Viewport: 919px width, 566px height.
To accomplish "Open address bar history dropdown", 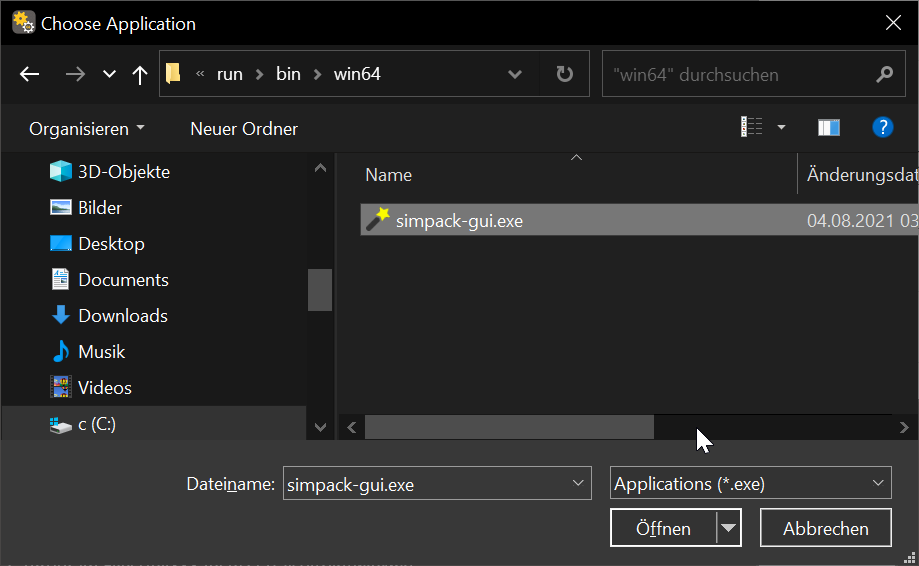I will click(x=515, y=74).
